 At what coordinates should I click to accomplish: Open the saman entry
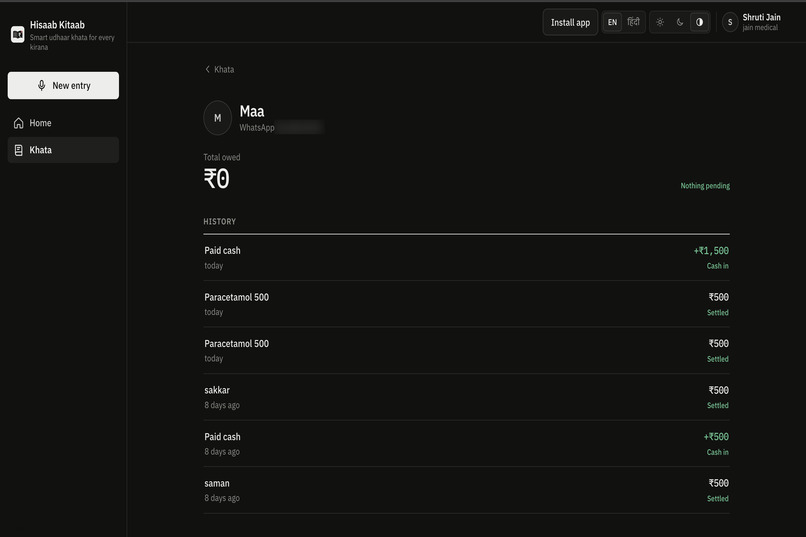point(466,490)
